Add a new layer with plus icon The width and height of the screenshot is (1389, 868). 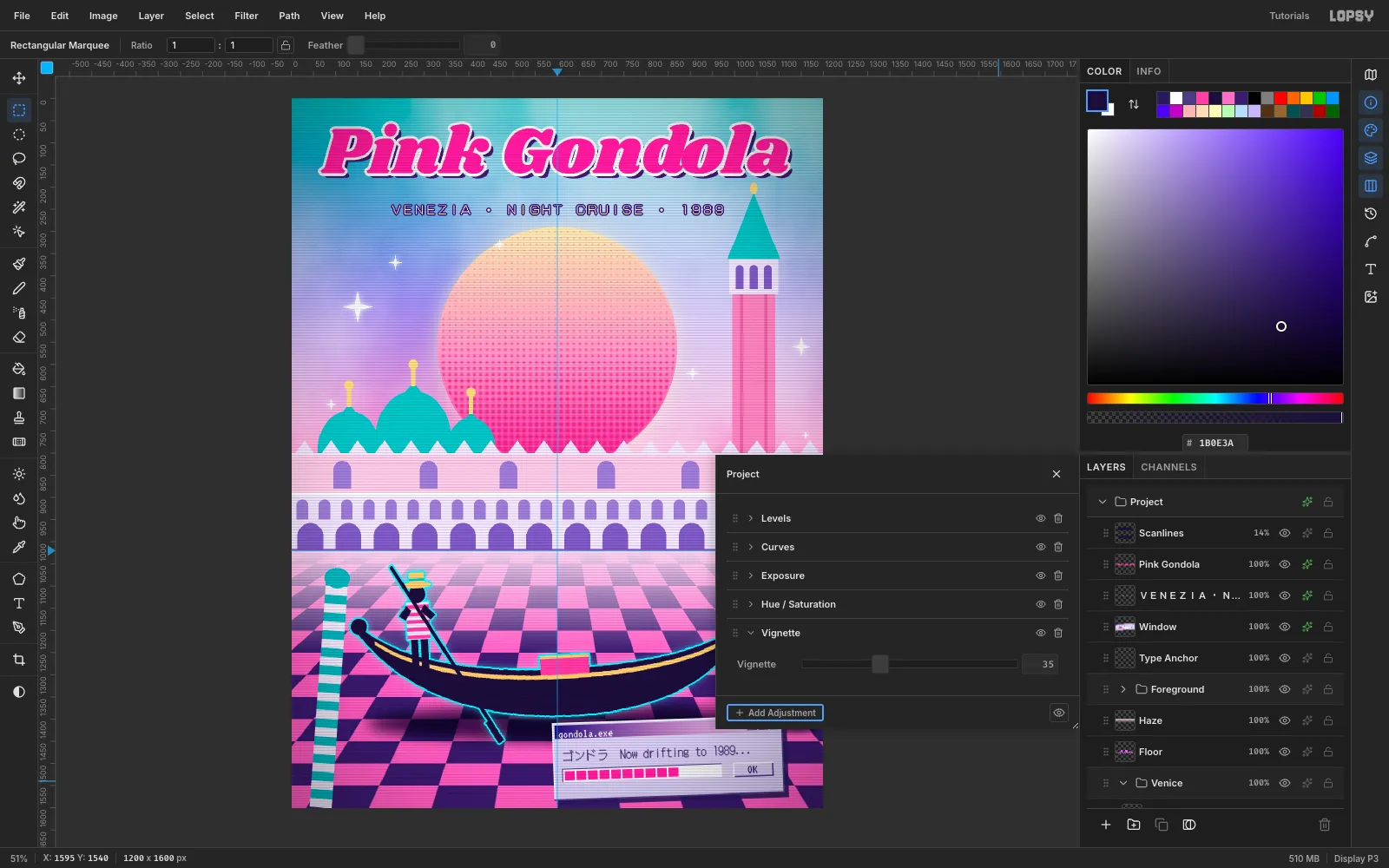coord(1106,825)
